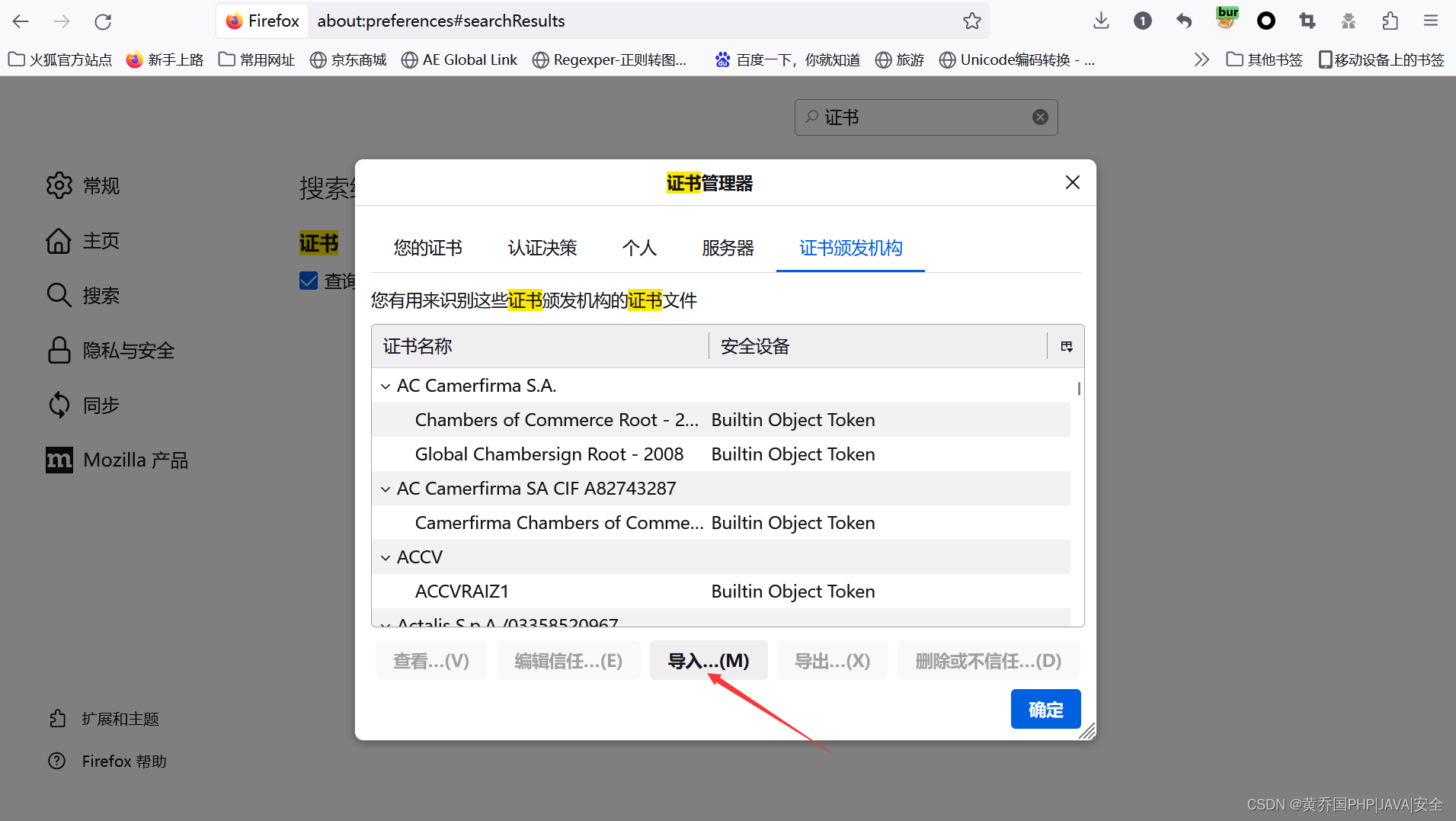1456x821 pixels.
Task: Click the circled number 1 extension icon
Action: (1142, 21)
